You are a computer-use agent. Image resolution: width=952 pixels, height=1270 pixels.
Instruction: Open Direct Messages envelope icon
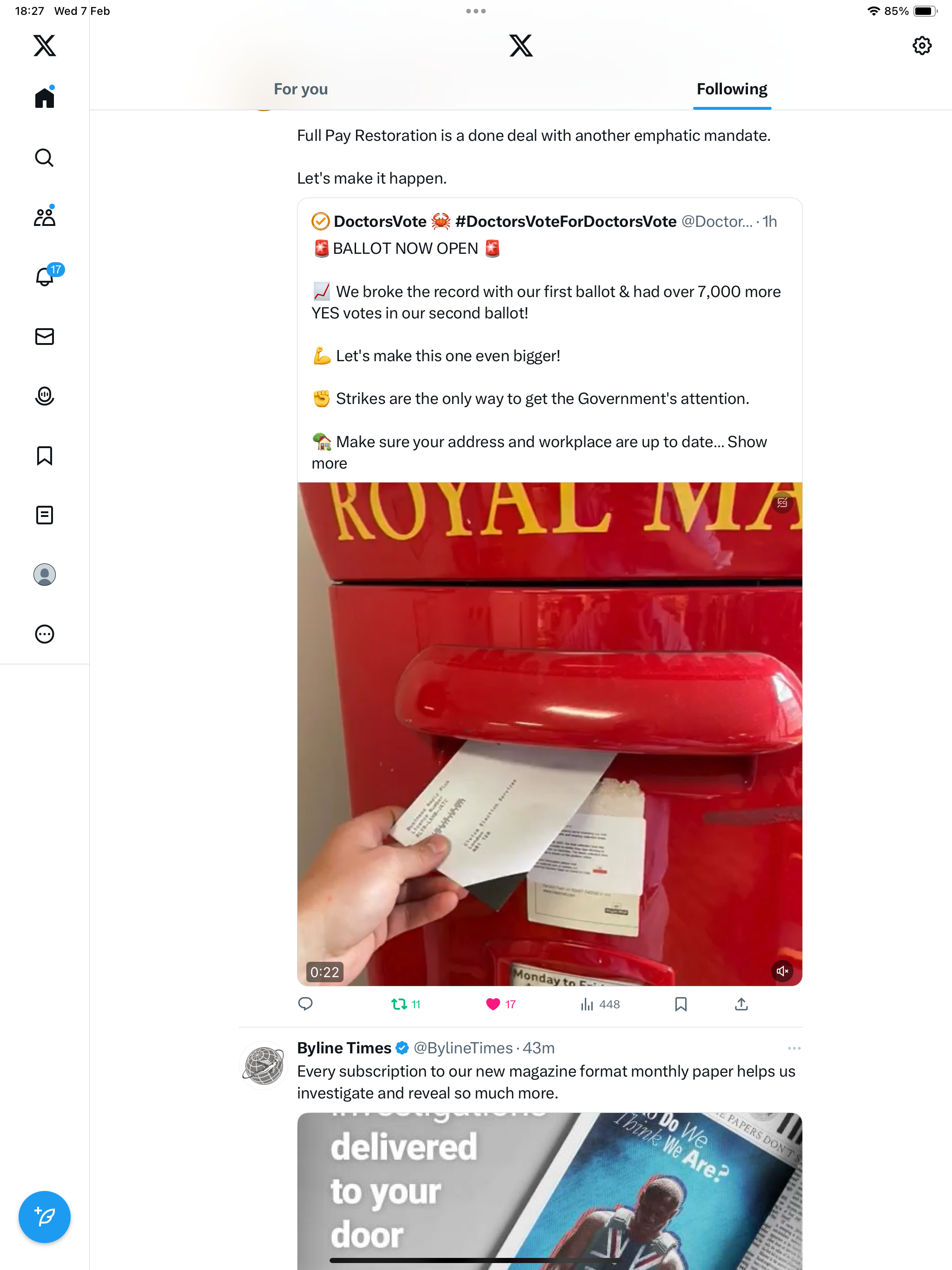point(44,337)
